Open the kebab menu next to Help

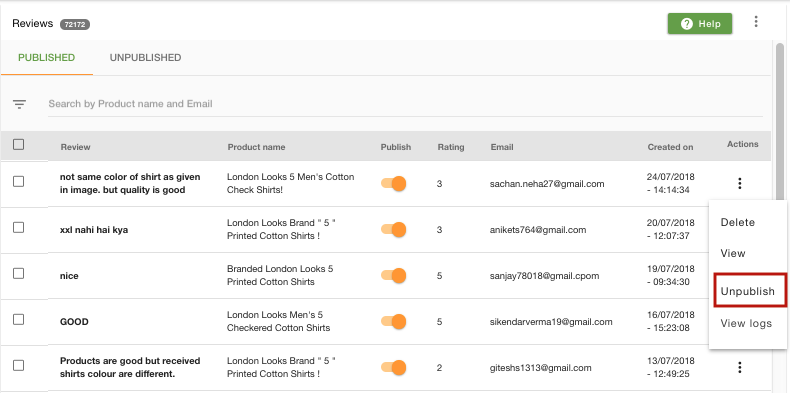click(x=756, y=22)
